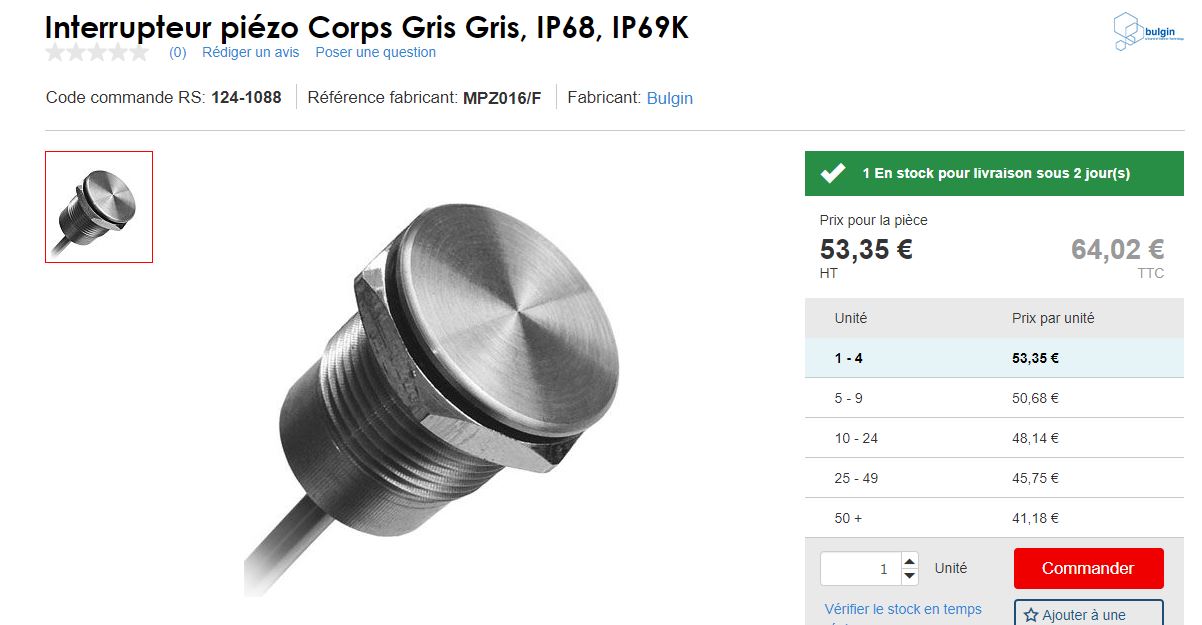Select the 10 - 24 price tier row
1202x625 pixels.
[994, 438]
